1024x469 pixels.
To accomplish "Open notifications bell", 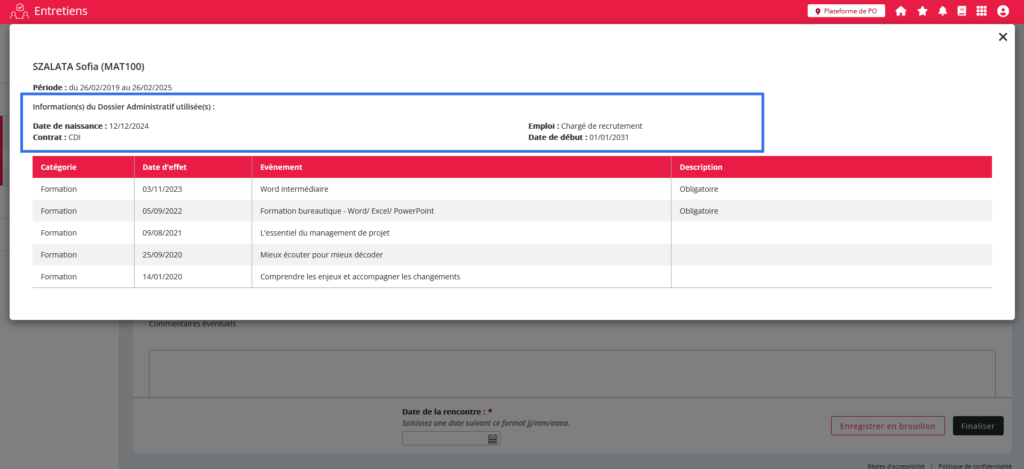I will 942,11.
